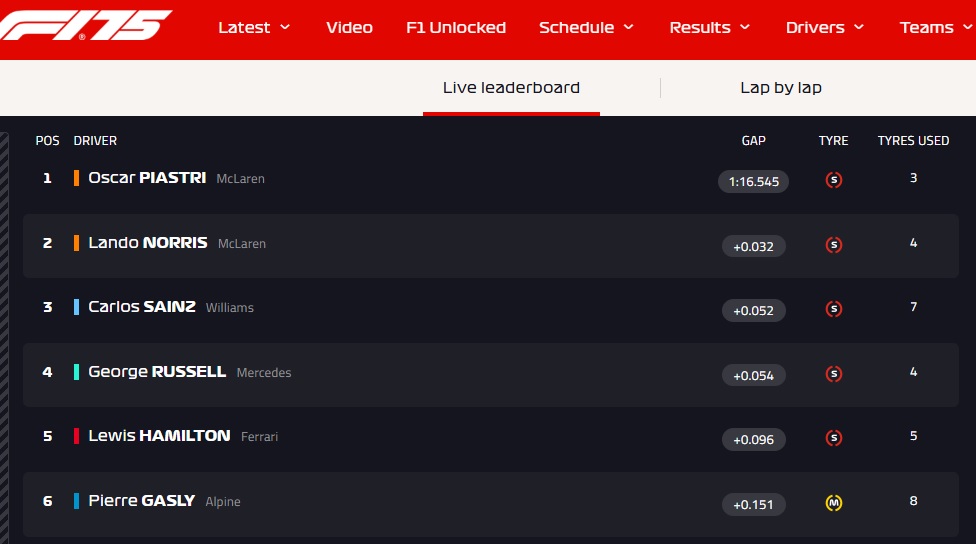Click Hamilton's soft tyre icon

[833, 438]
